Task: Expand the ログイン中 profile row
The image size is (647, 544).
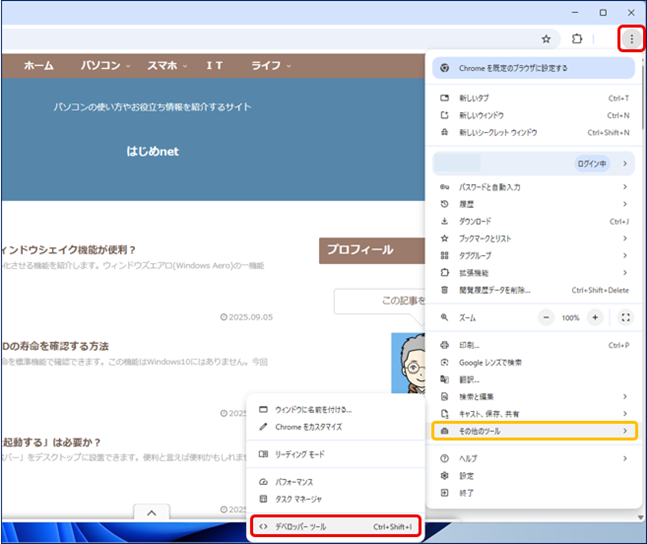Action: click(x=533, y=163)
